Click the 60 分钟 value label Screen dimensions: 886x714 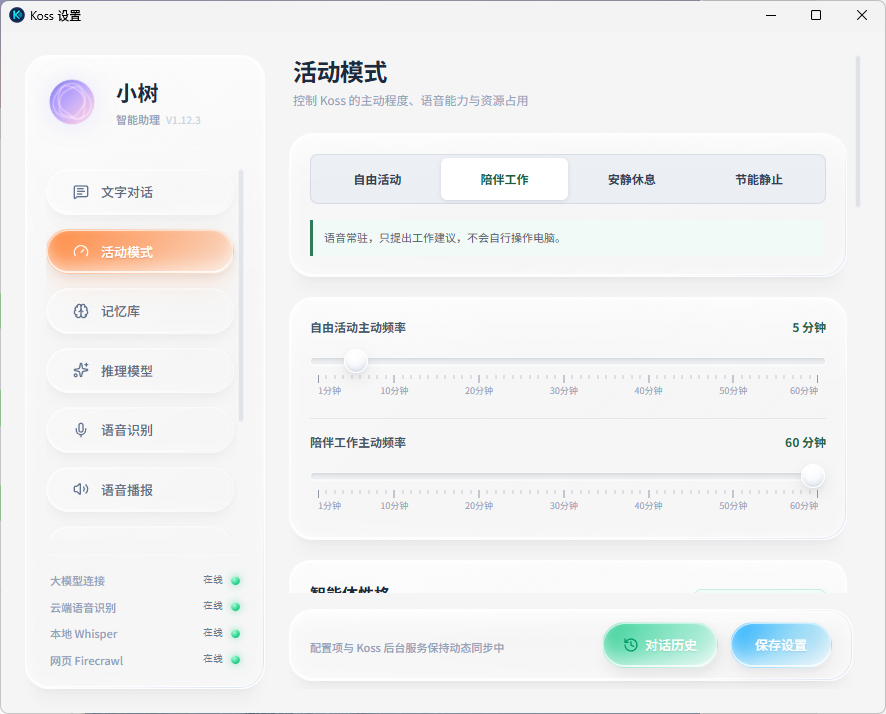(x=805, y=443)
